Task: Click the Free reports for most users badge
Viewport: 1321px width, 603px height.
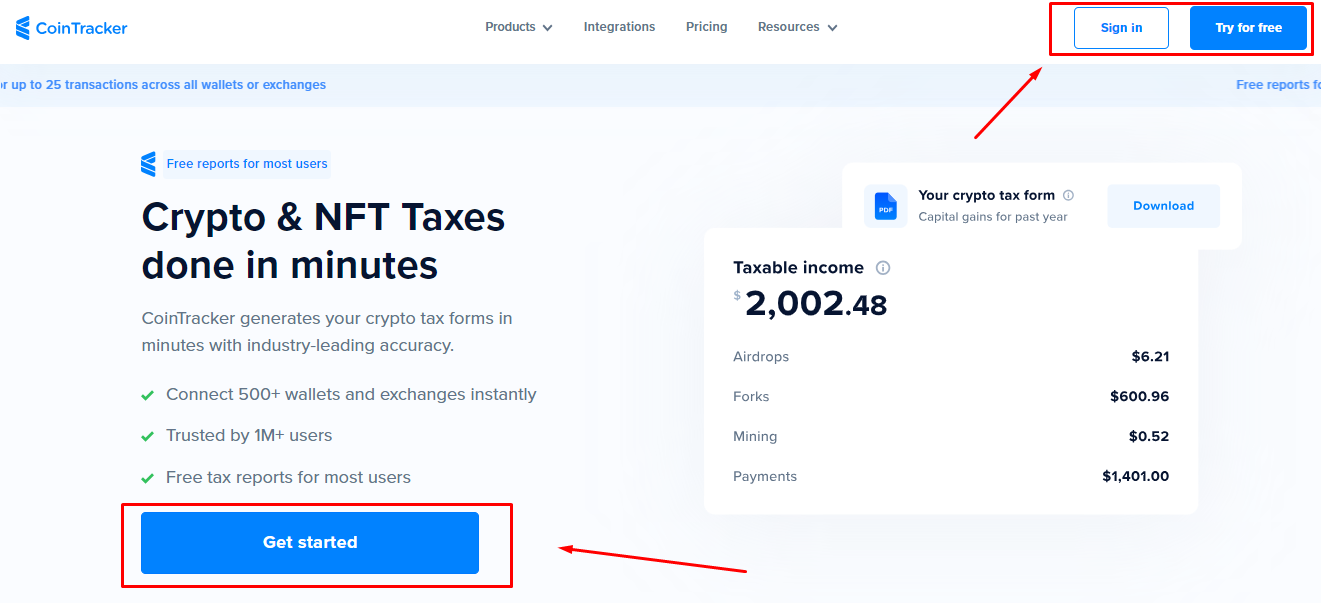Action: [x=247, y=164]
